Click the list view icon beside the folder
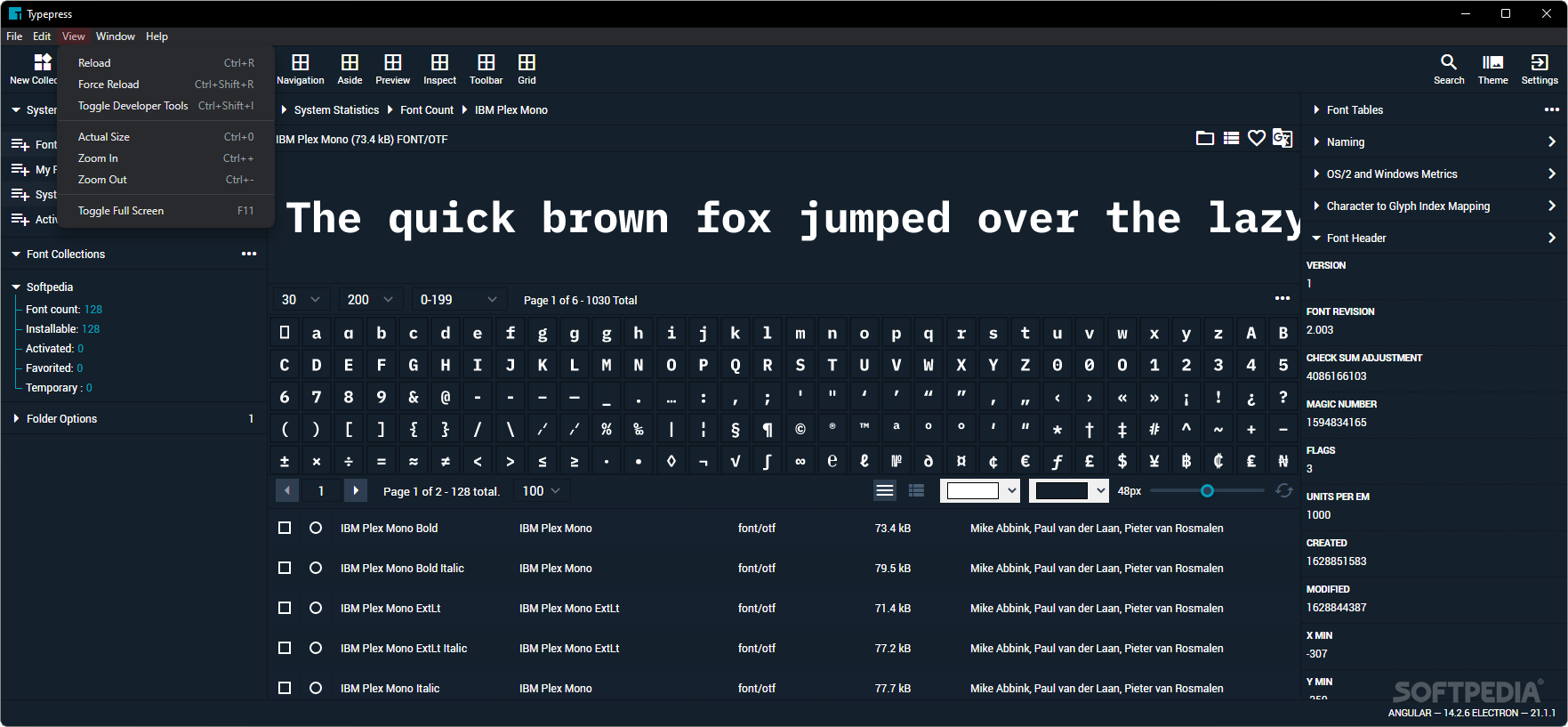The width and height of the screenshot is (1568, 727). point(1231,138)
